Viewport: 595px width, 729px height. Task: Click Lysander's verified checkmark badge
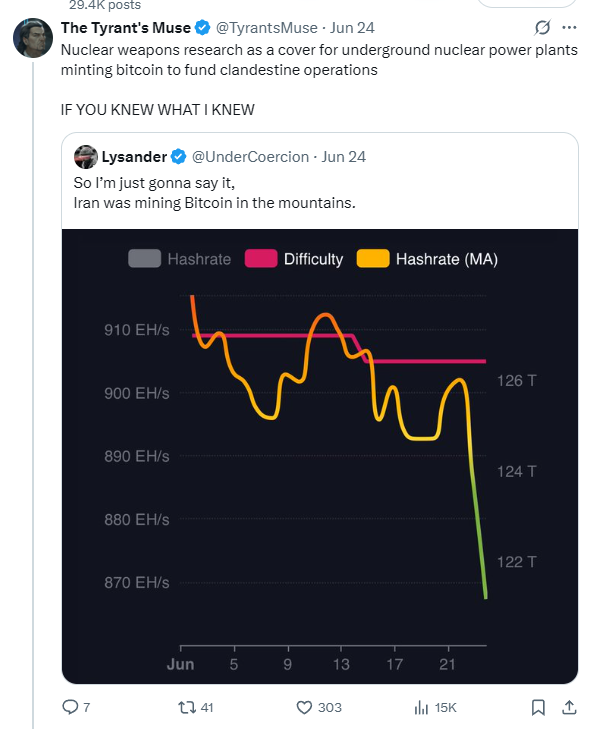(x=178, y=157)
